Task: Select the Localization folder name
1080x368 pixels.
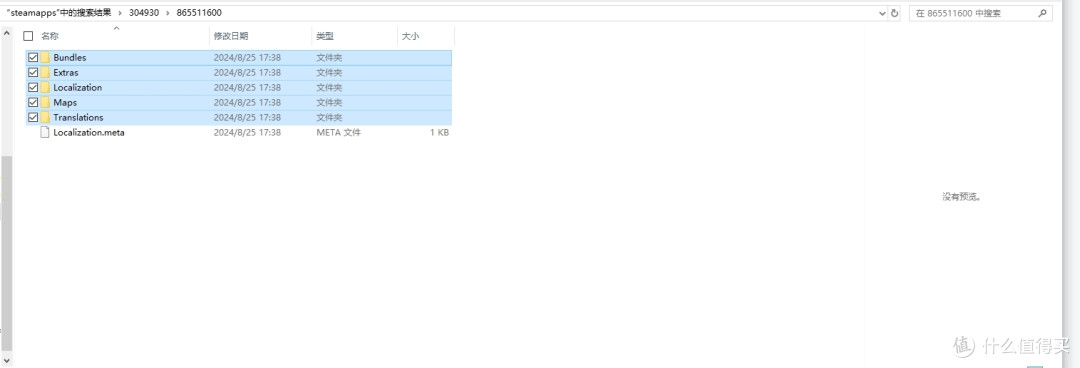Action: (x=78, y=88)
